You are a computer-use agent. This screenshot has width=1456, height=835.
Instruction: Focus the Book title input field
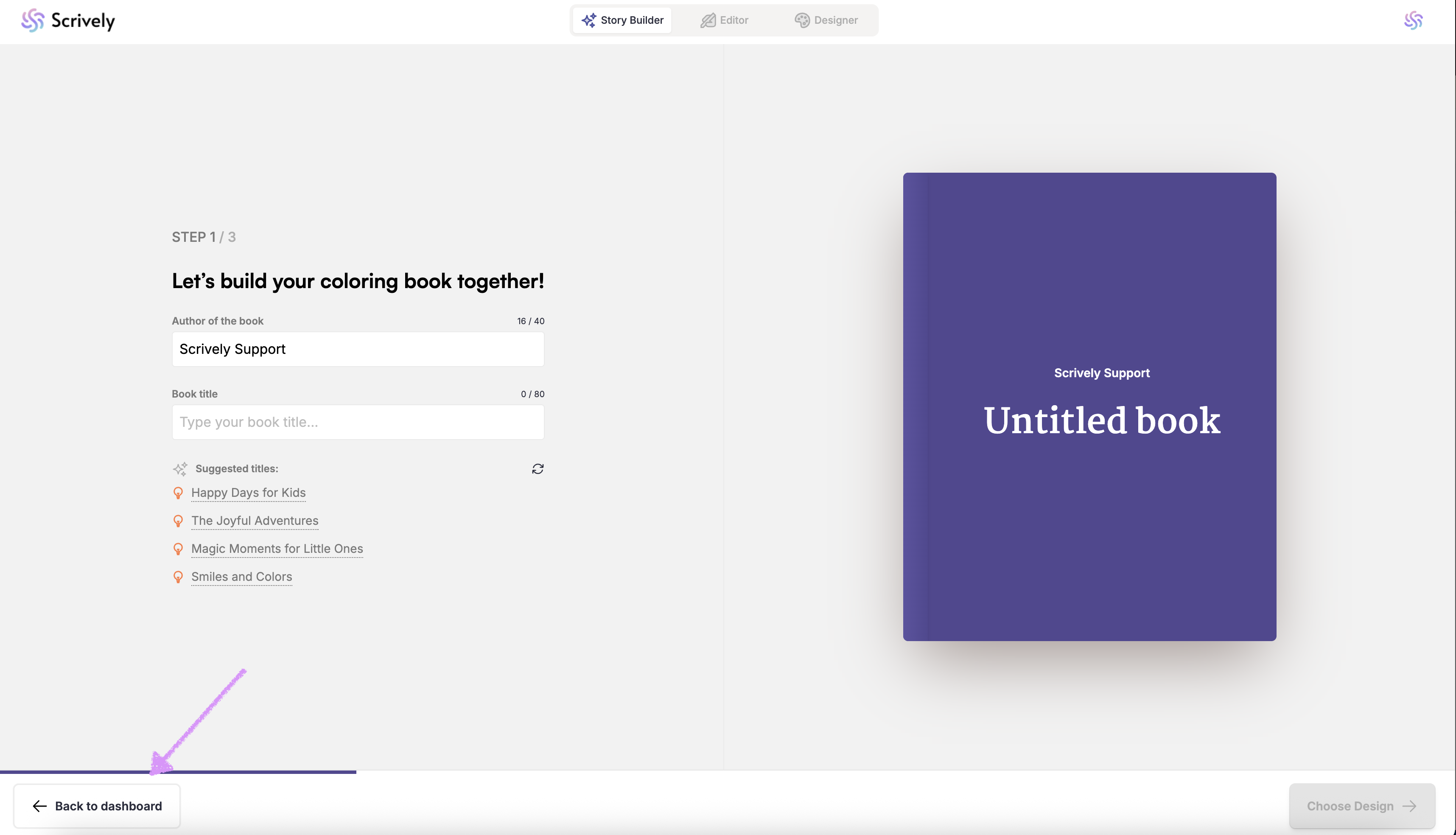click(358, 422)
